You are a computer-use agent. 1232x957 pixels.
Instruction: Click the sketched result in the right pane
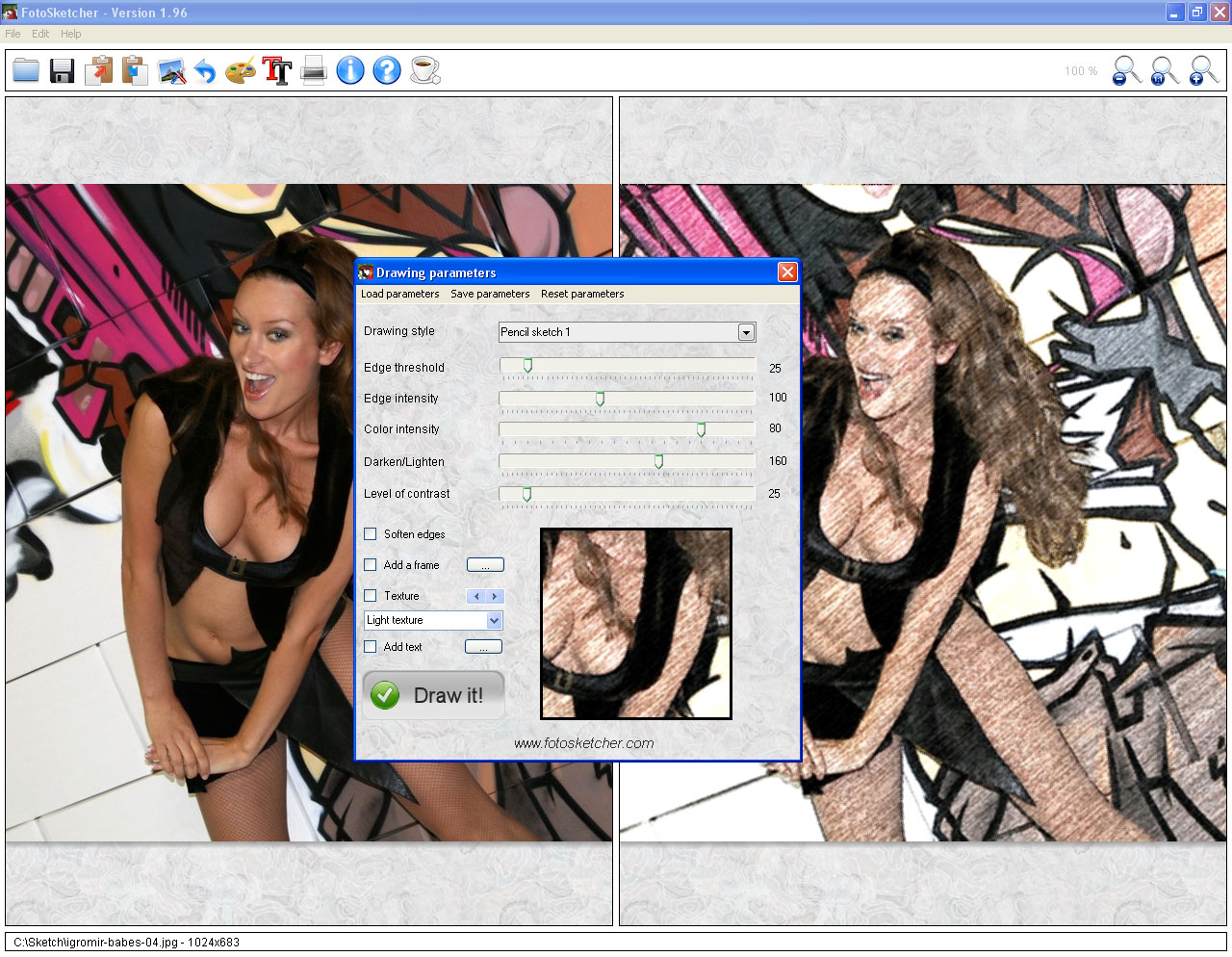923,513
